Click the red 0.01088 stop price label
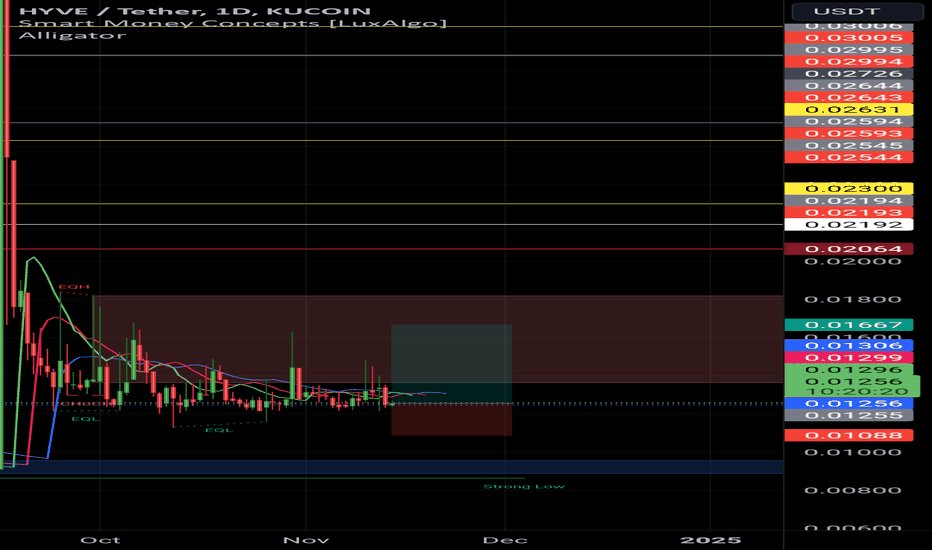Screen dimensions: 932x550 [849, 435]
